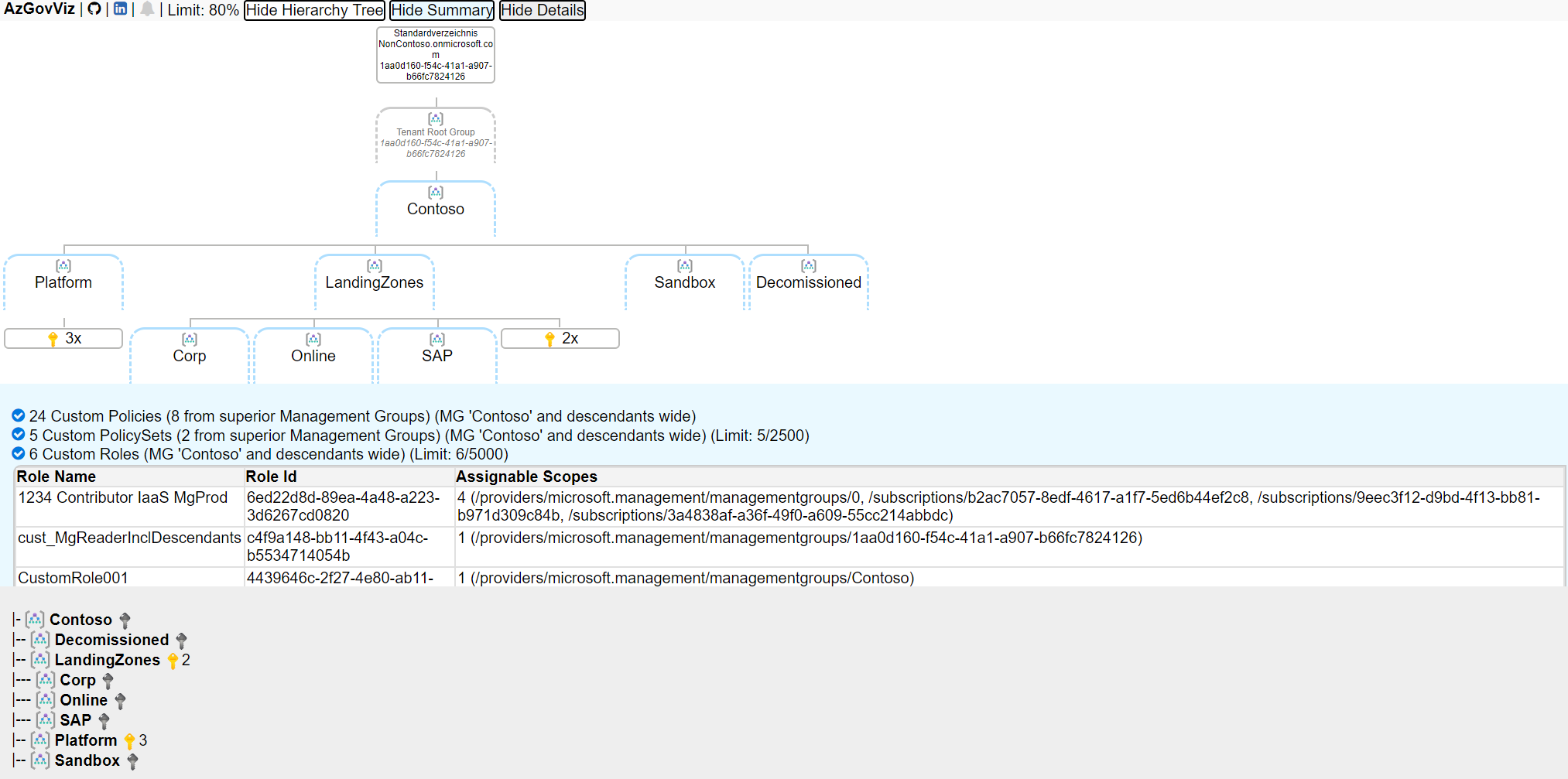
Task: Select the 'cust_MgReaderInclDescendants' cell
Action: 130,547
